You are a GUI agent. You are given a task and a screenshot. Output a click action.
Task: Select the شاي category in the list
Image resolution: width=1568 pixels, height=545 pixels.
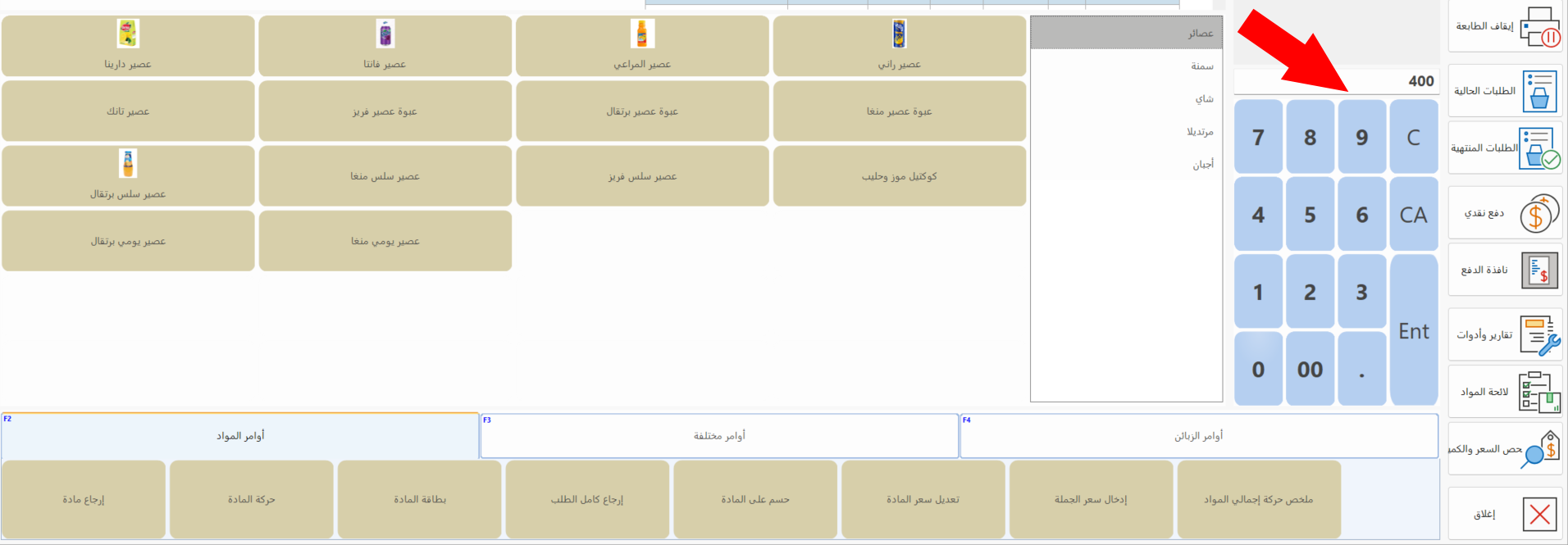click(1126, 99)
